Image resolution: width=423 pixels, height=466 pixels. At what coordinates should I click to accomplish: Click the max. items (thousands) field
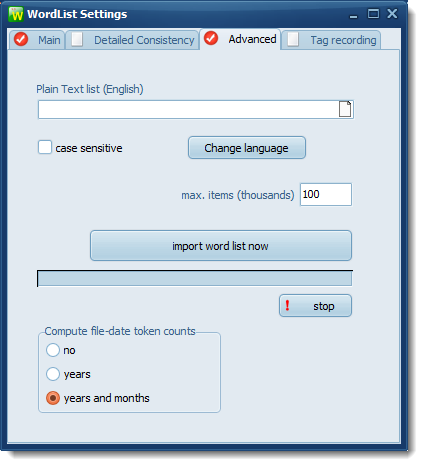coord(326,194)
